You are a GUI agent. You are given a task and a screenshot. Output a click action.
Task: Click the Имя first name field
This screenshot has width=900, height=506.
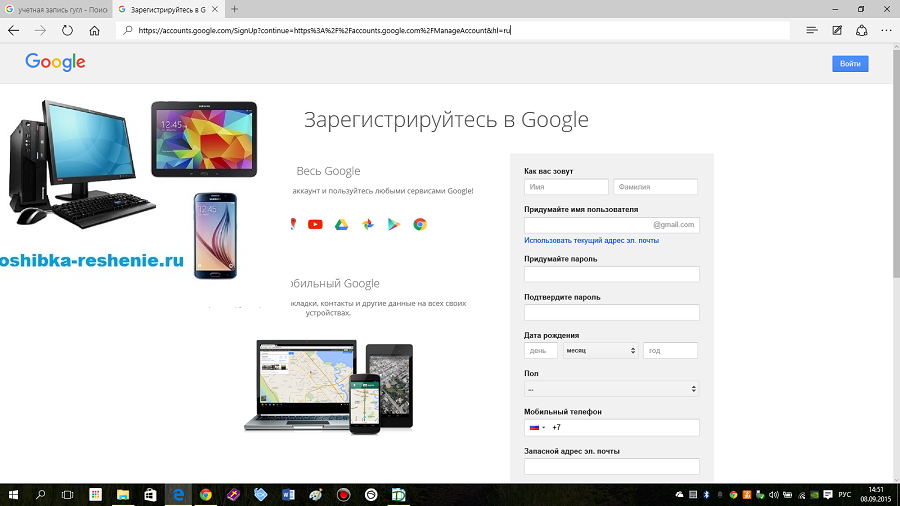(566, 186)
